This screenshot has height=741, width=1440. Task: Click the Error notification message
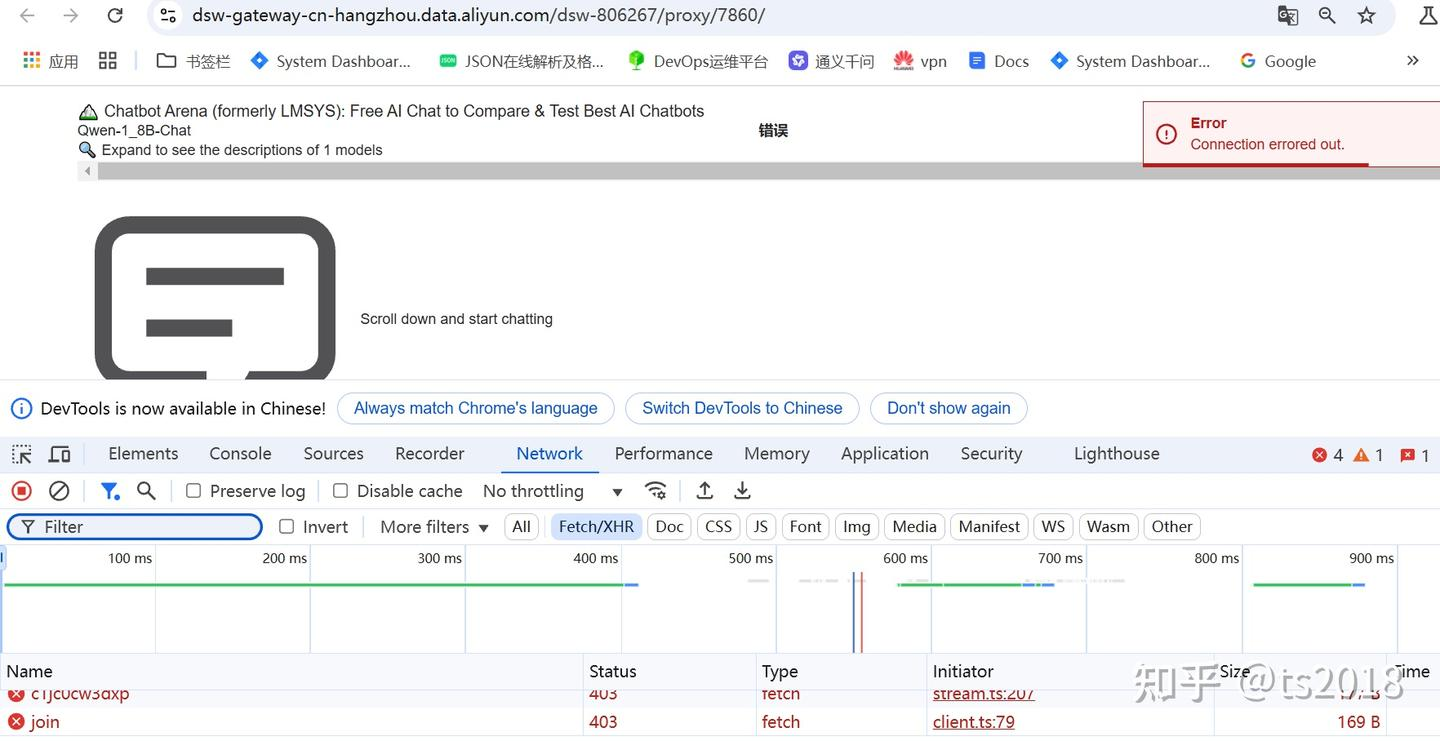coord(1291,133)
